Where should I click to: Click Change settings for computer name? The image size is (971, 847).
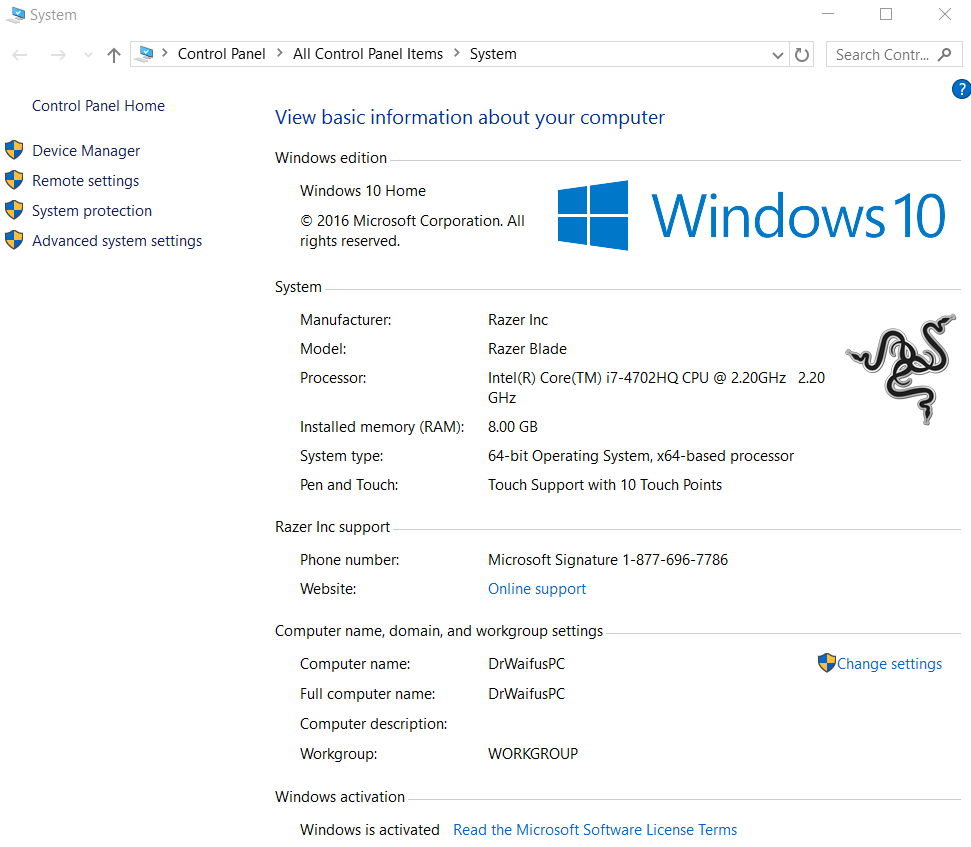click(x=889, y=664)
